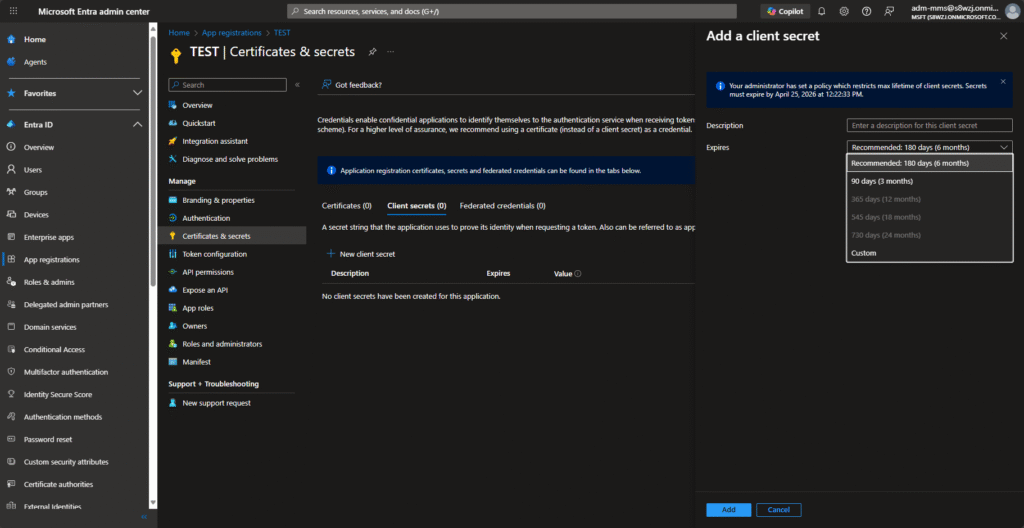Open settings gear icon in top bar
The height and width of the screenshot is (528, 1024).
coord(844,11)
